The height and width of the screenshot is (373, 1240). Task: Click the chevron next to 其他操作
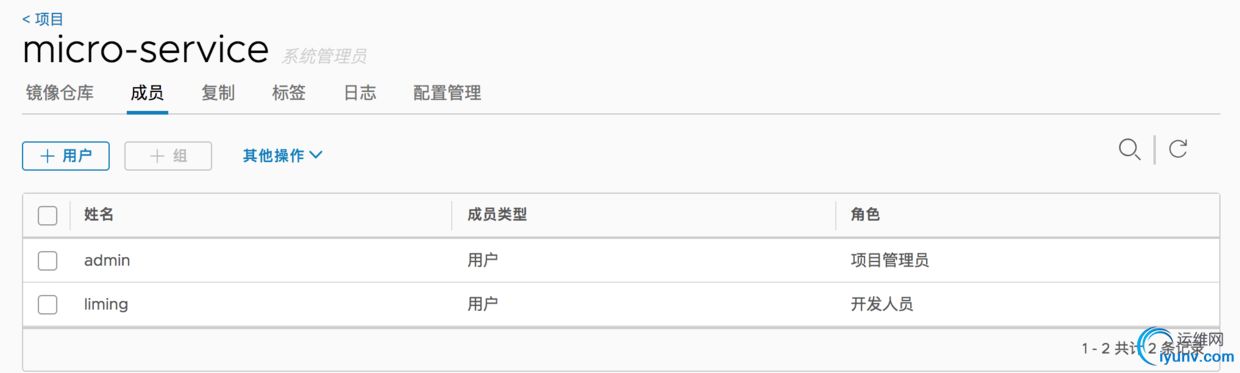pos(316,155)
